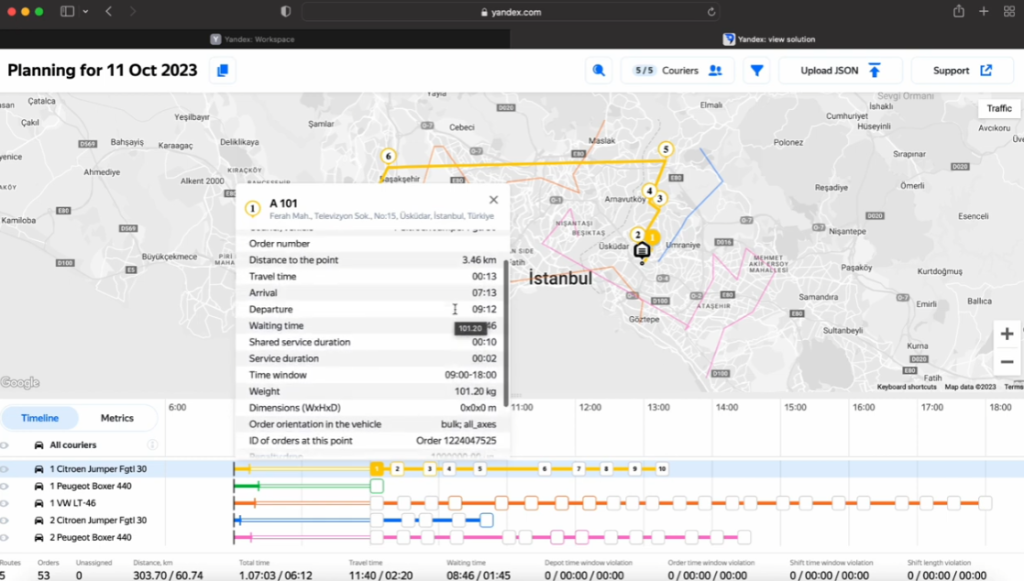Click the copy icon beside the planning title

coord(222,70)
